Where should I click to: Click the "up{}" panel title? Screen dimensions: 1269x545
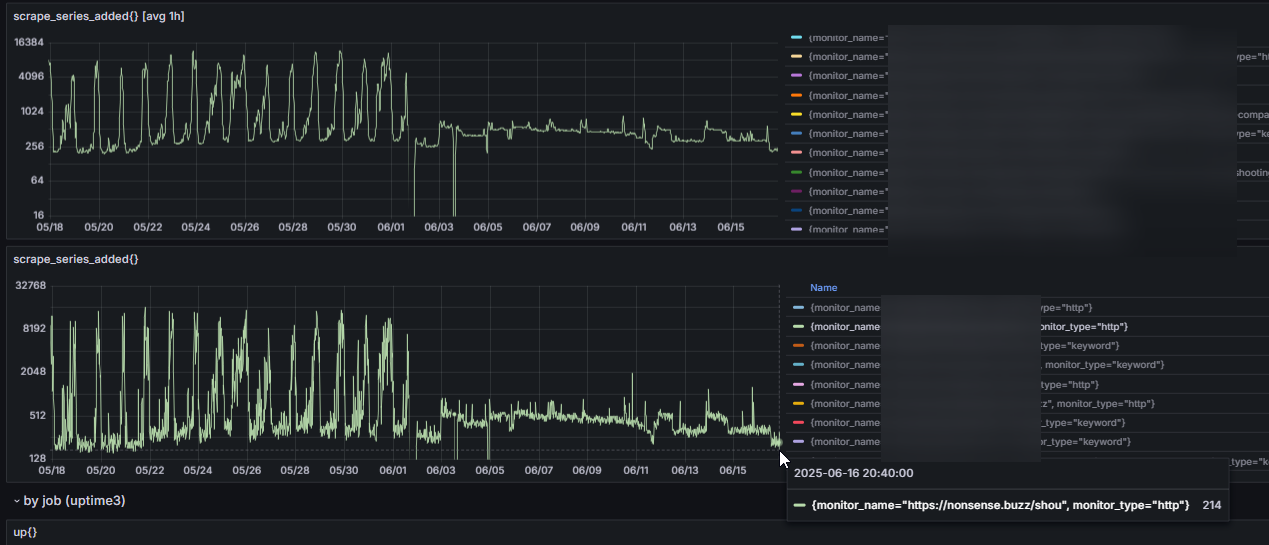pos(25,532)
